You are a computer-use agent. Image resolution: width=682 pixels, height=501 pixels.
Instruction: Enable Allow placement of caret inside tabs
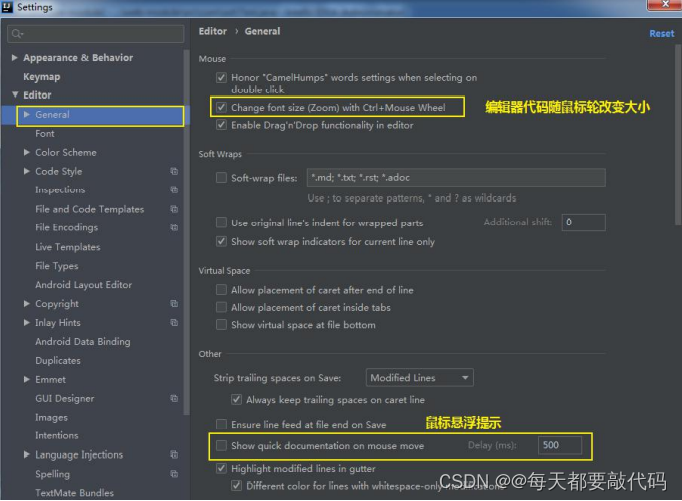[221, 307]
